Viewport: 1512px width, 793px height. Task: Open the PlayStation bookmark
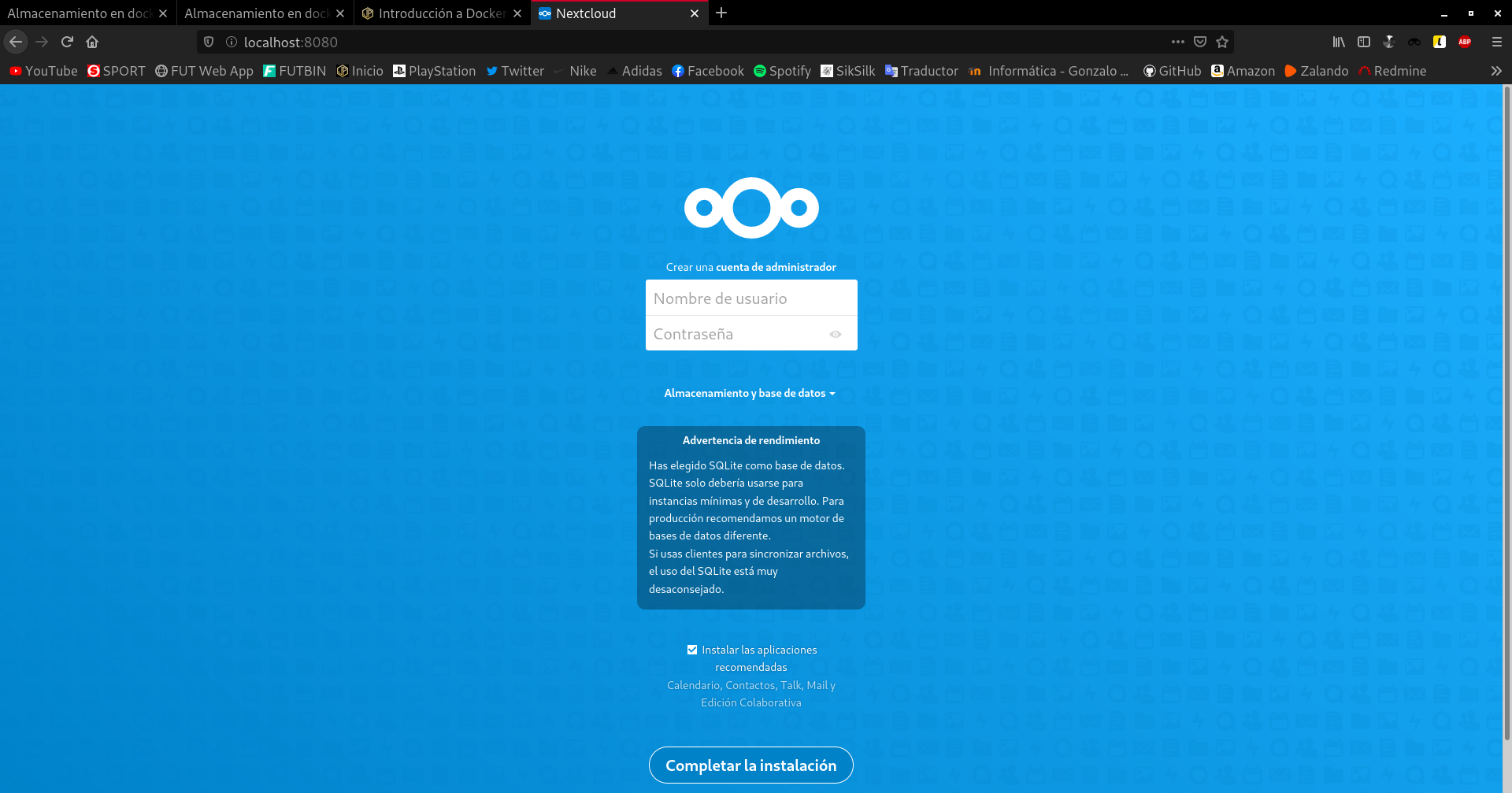(435, 71)
